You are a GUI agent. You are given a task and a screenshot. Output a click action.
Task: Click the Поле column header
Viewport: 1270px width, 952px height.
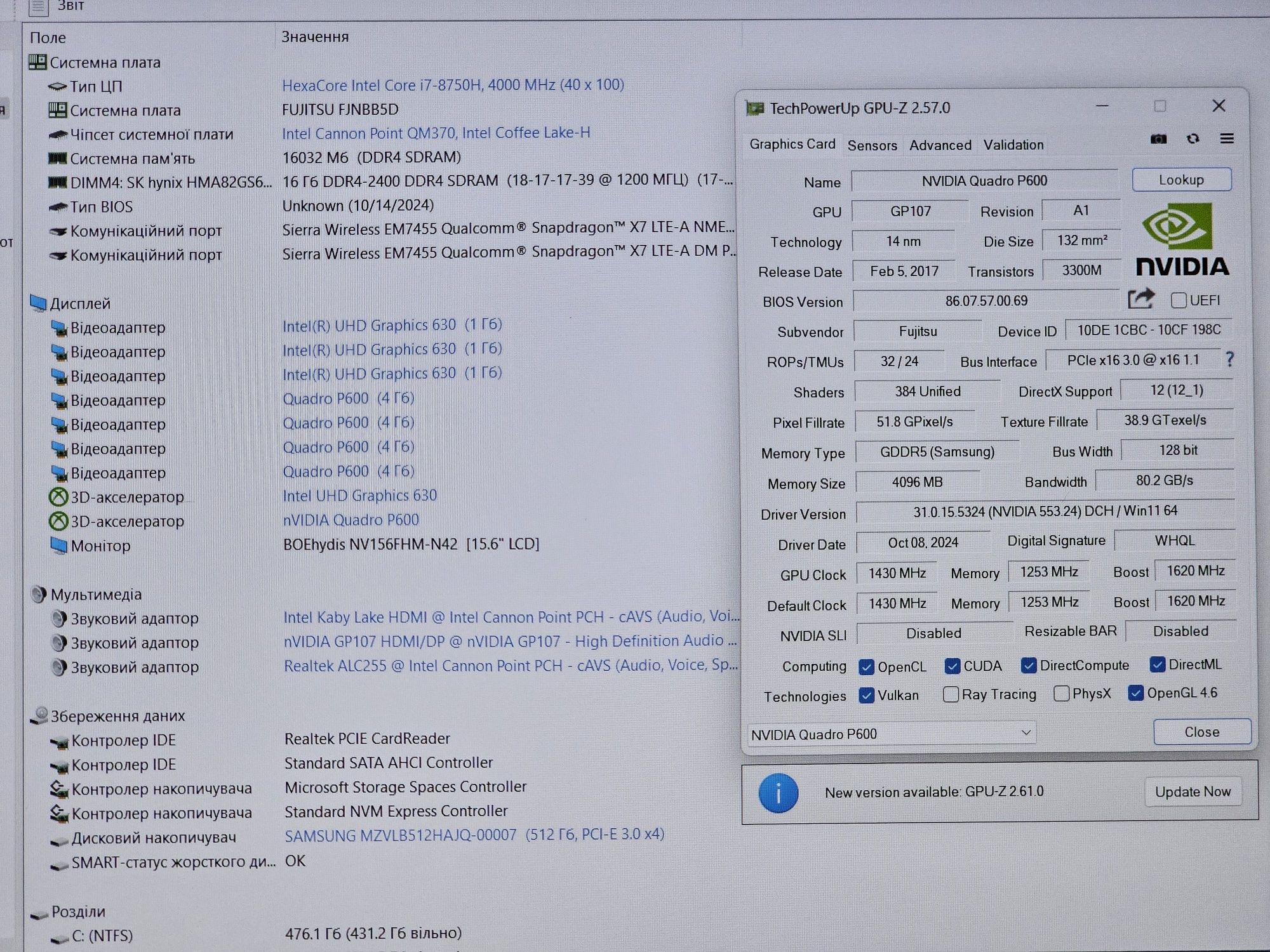[48, 37]
